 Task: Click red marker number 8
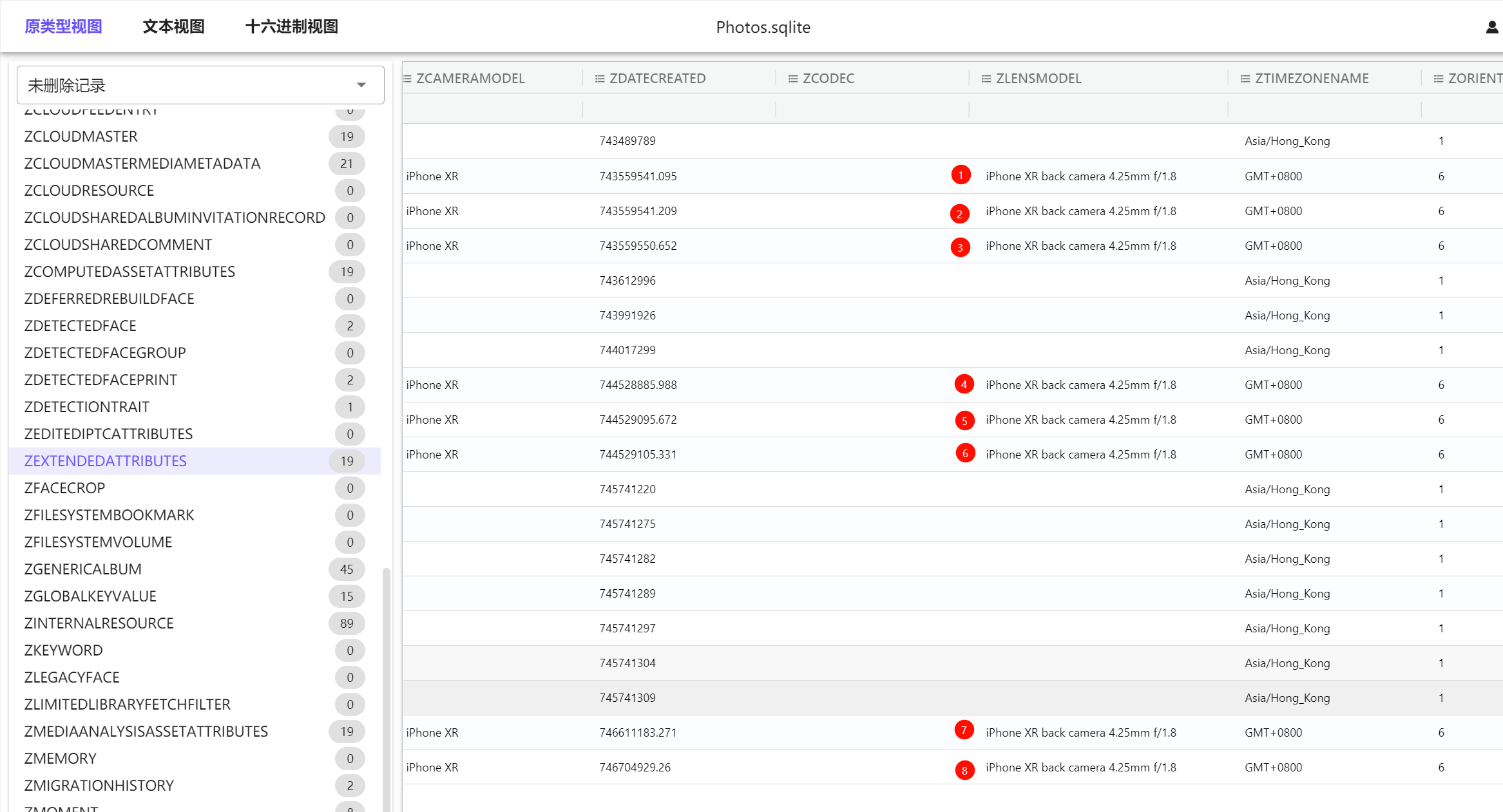click(x=964, y=770)
